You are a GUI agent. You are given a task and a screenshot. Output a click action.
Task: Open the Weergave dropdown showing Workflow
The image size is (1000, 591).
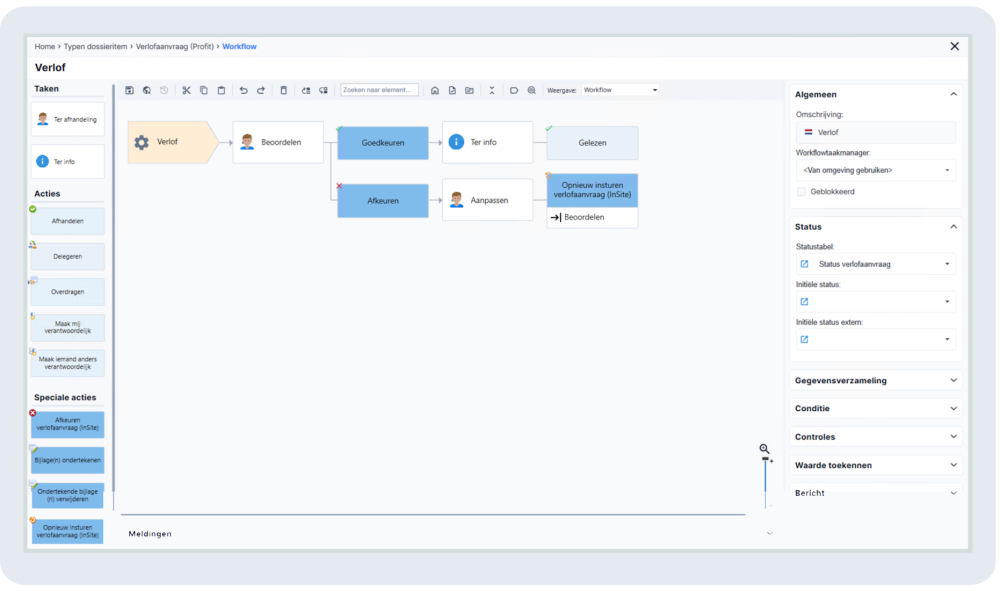tap(620, 90)
